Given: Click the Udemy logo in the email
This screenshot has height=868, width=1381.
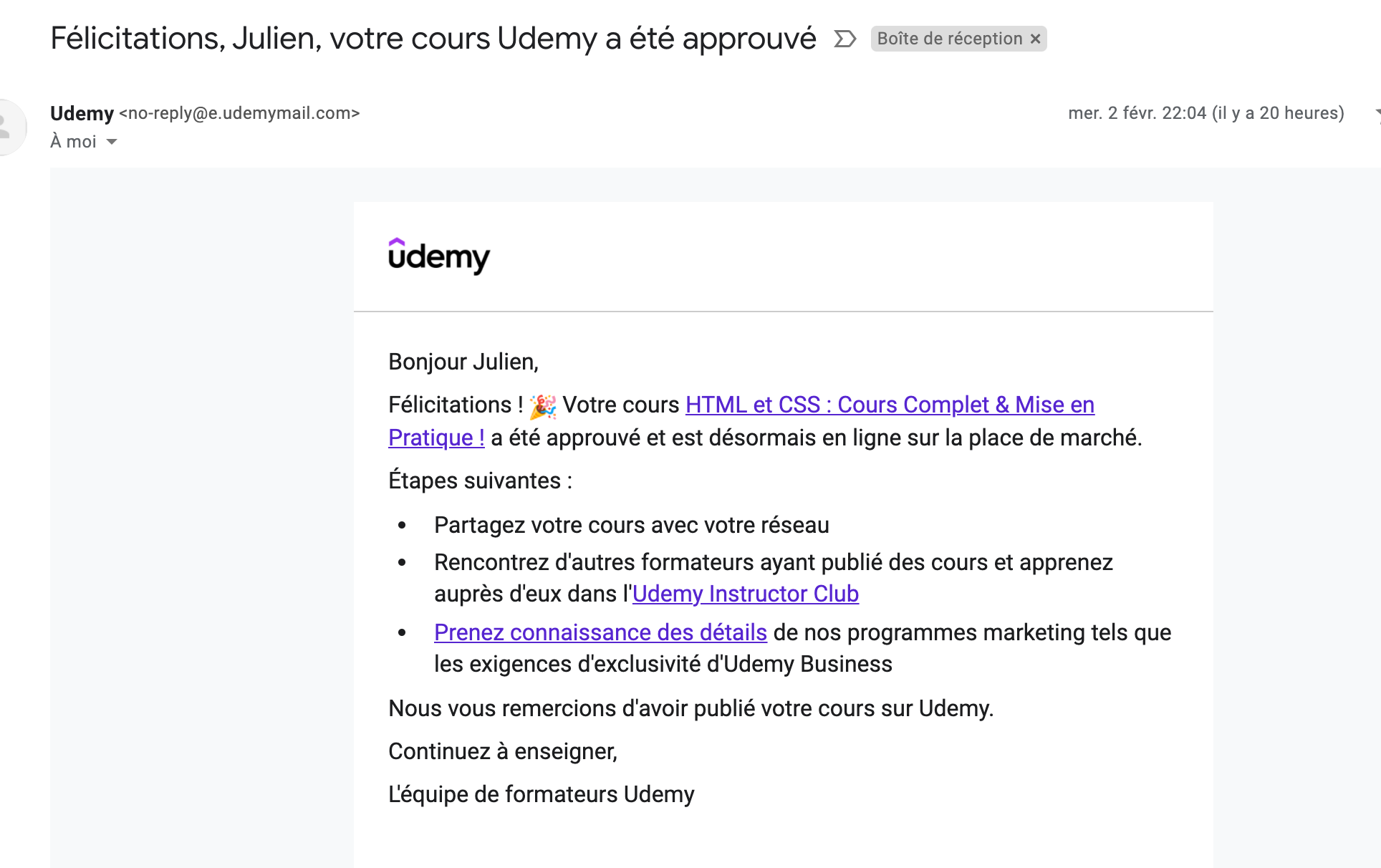Looking at the screenshot, I should [x=438, y=256].
